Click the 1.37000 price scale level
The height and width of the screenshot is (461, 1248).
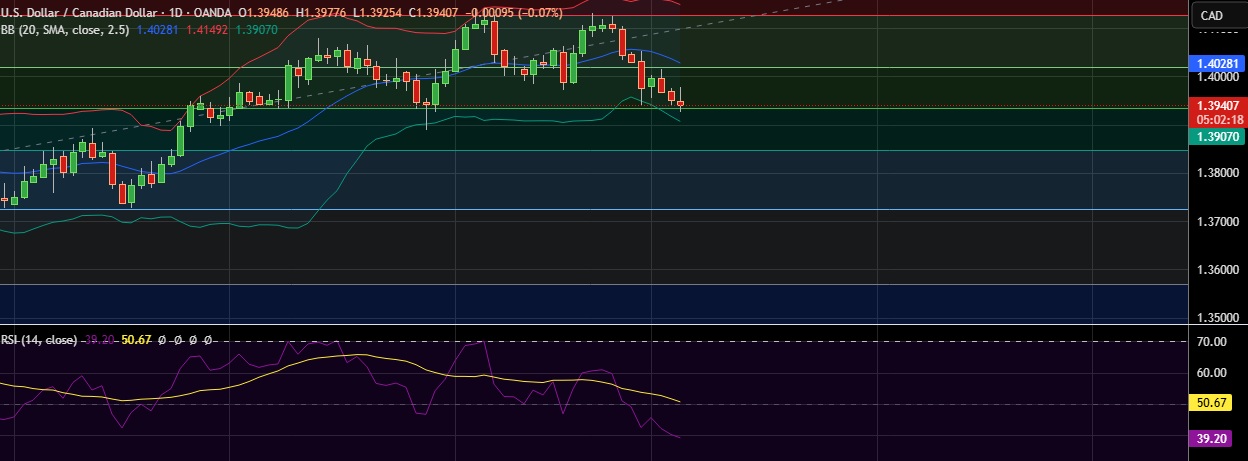(1218, 222)
